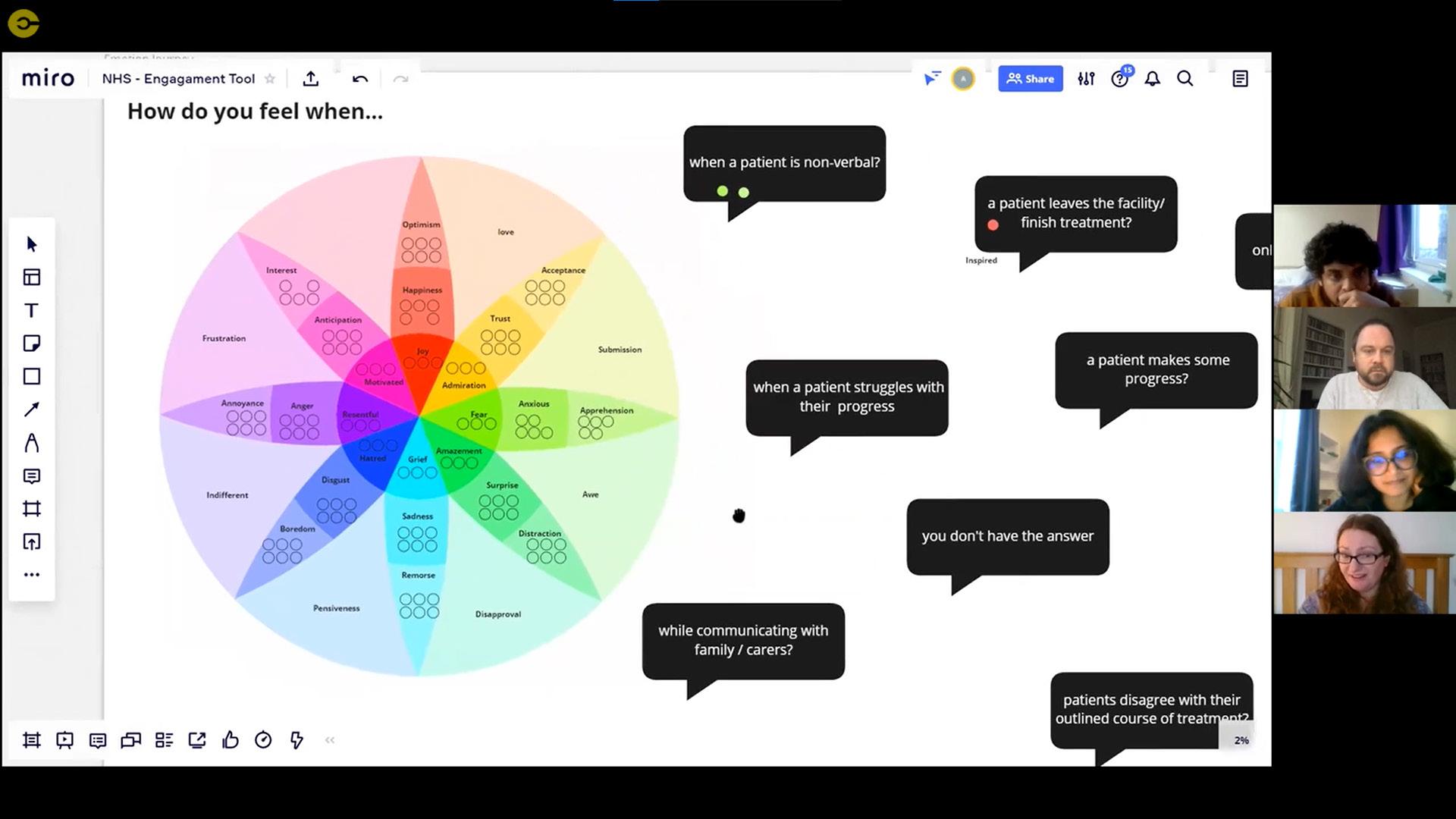Choose the comment tool in sidebar
Screen dimensions: 1456x819
pyautogui.click(x=31, y=476)
